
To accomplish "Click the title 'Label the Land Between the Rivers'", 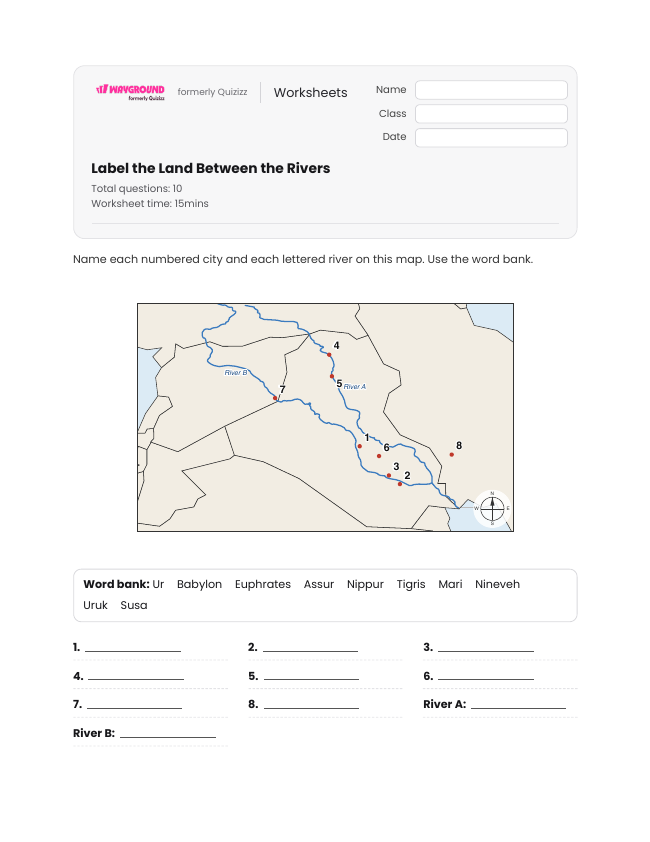I will click(x=211, y=168).
